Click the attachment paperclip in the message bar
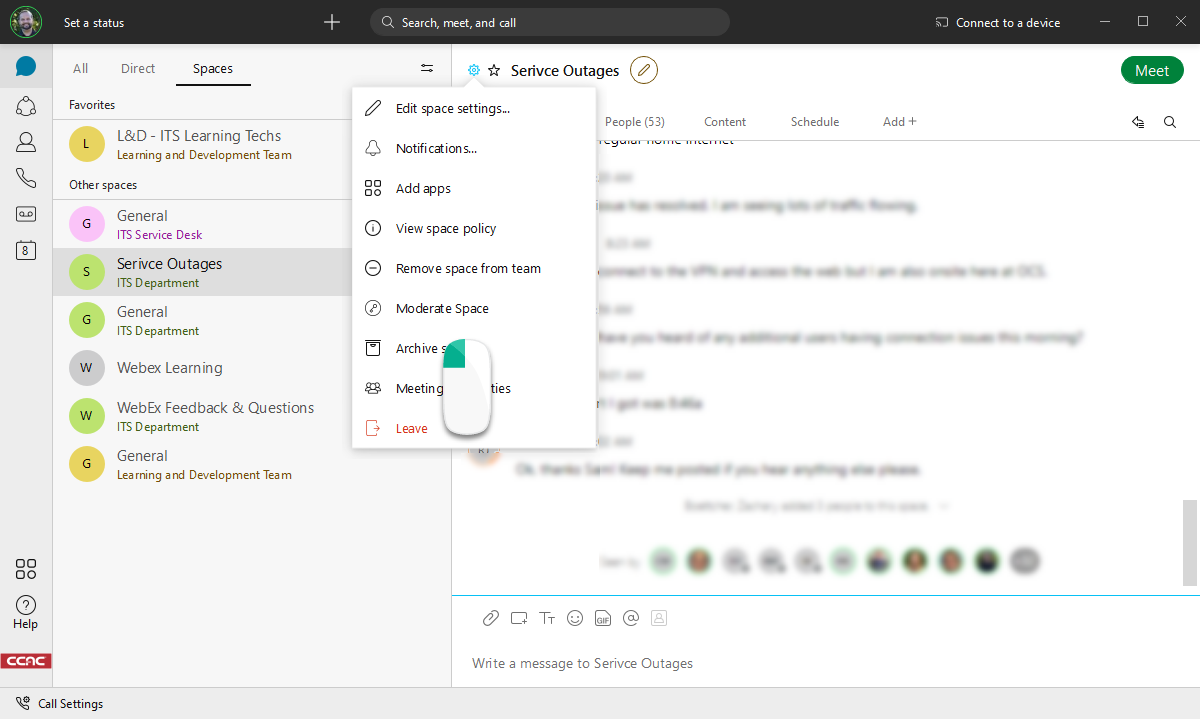1200x719 pixels. (x=491, y=618)
